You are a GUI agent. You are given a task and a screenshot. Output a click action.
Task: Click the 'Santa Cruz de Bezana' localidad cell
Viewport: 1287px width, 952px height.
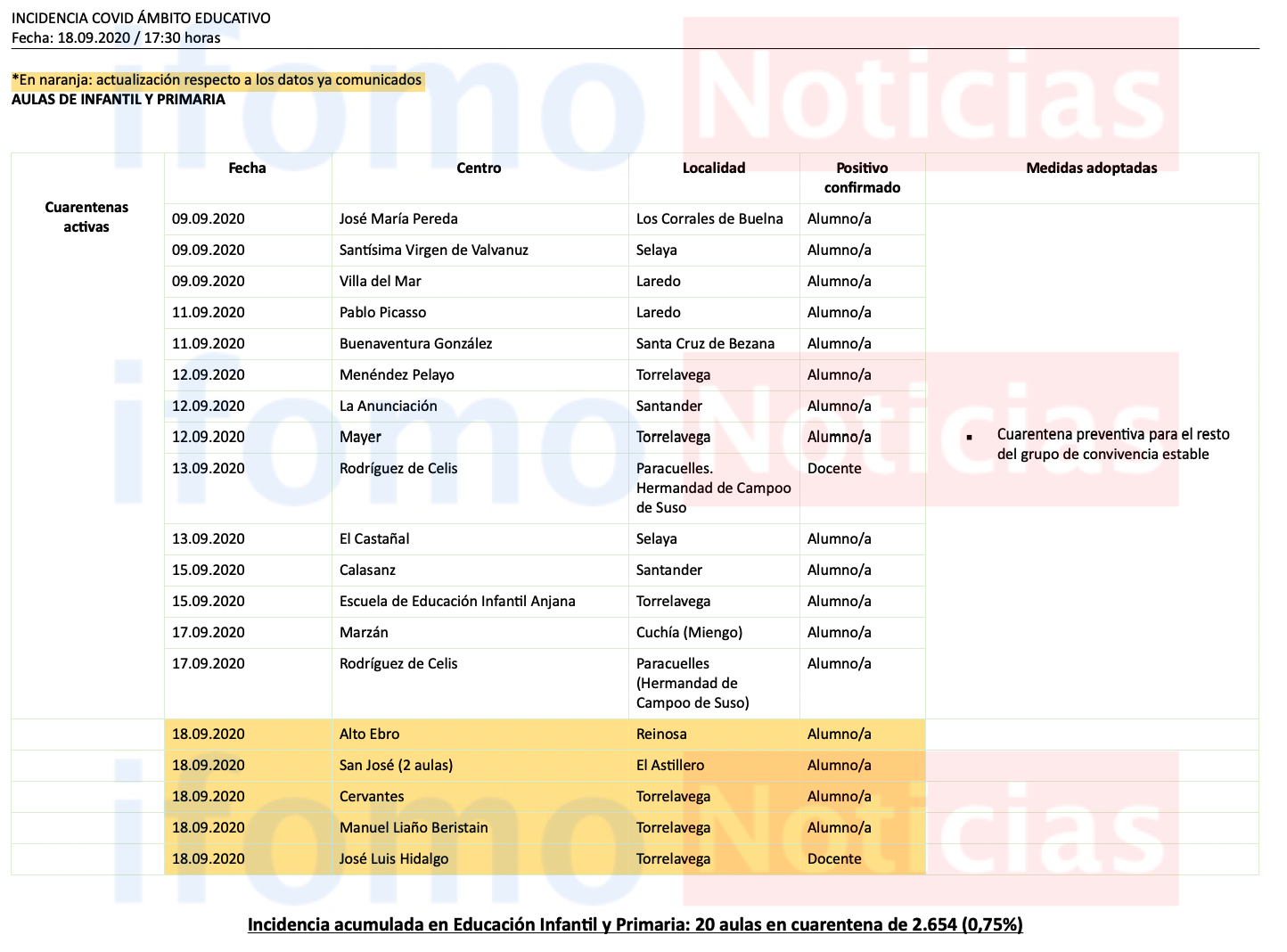click(705, 343)
